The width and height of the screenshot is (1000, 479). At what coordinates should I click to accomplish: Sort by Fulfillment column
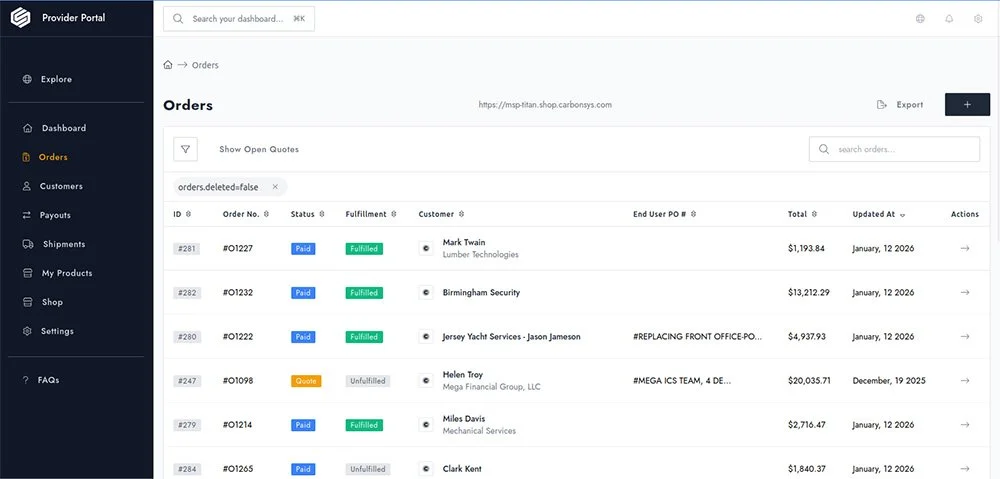371,214
